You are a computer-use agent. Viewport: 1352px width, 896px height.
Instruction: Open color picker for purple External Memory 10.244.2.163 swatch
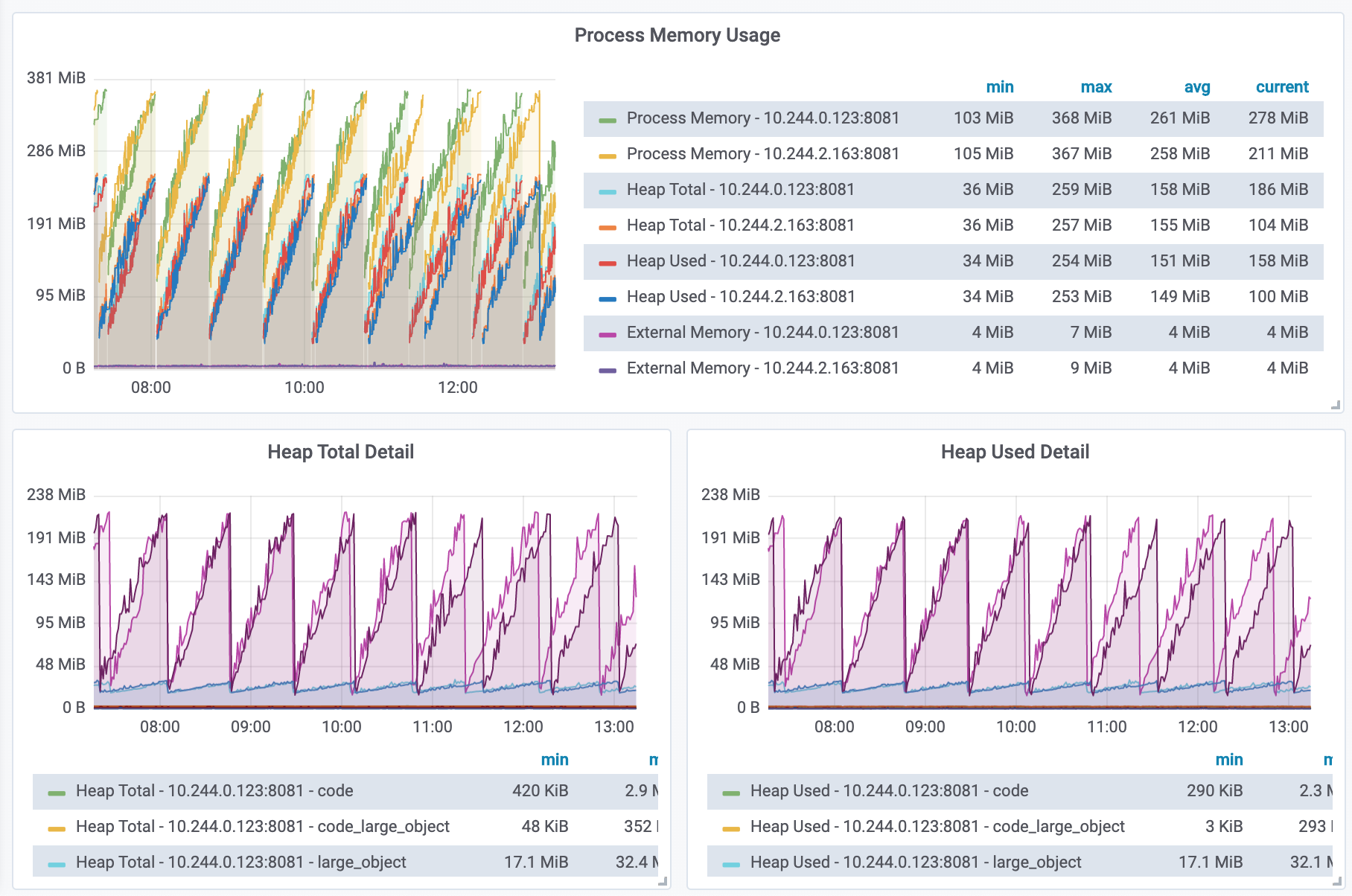pos(608,370)
